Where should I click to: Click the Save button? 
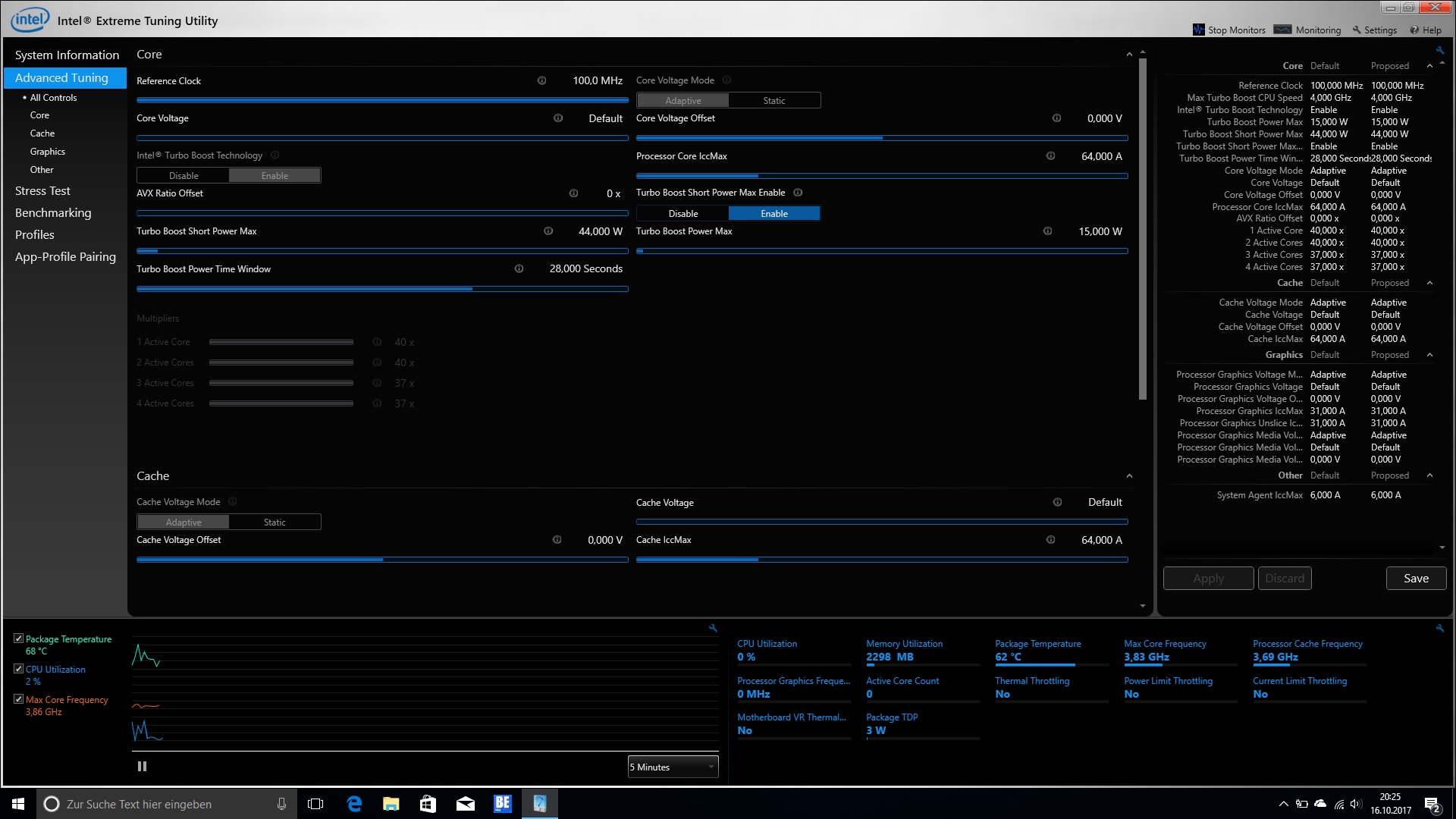(1416, 579)
